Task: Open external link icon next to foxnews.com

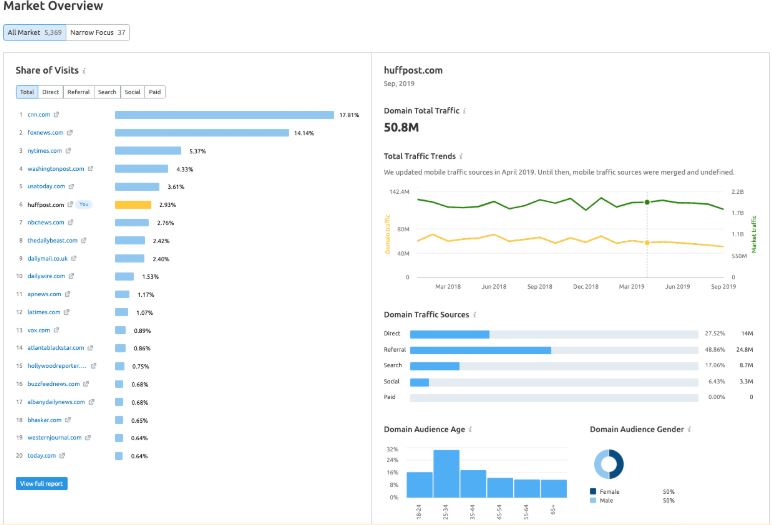Action: click(69, 132)
